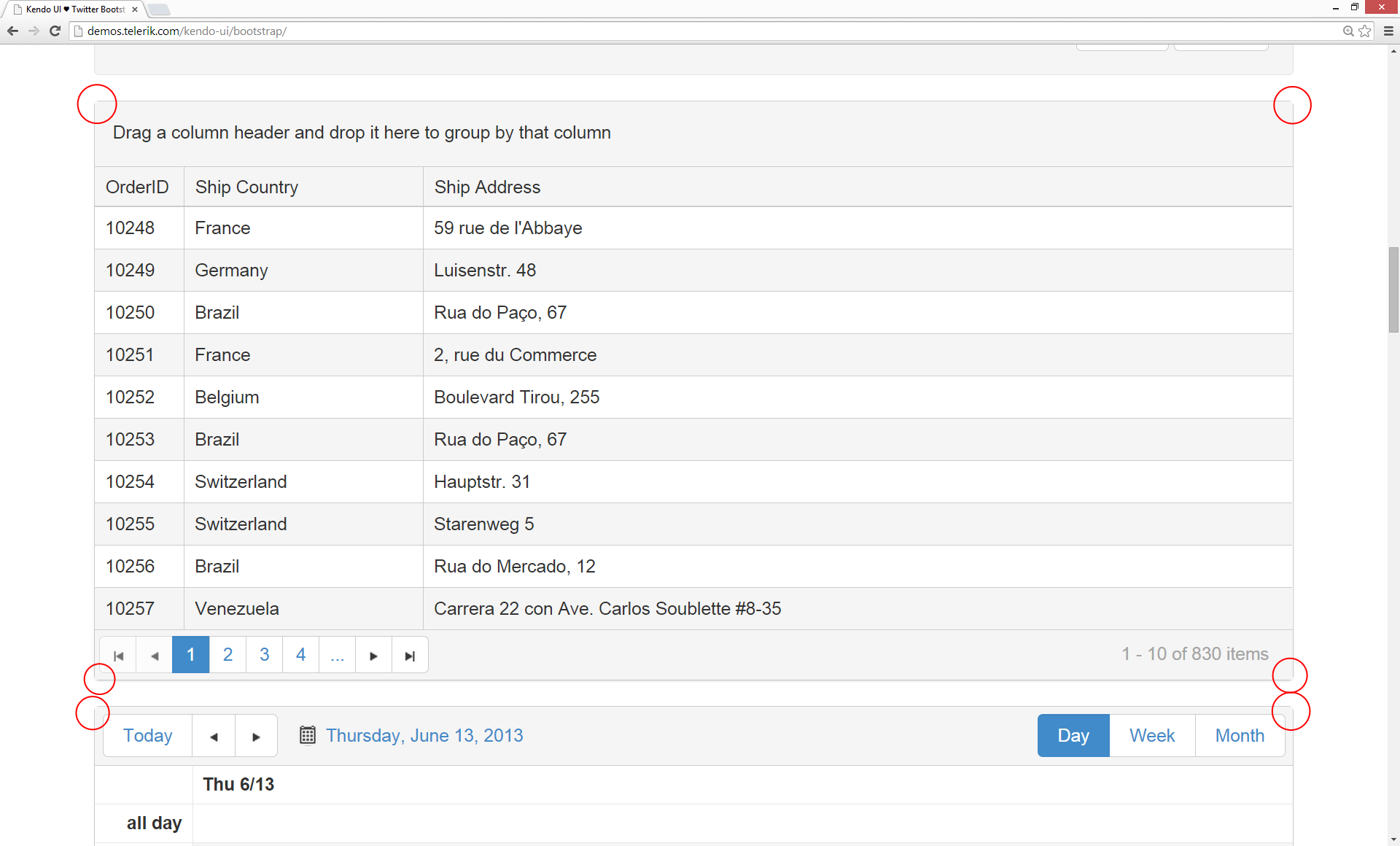Viewport: 1400px width, 846px height.
Task: Go to next day in scheduler
Action: (x=256, y=737)
